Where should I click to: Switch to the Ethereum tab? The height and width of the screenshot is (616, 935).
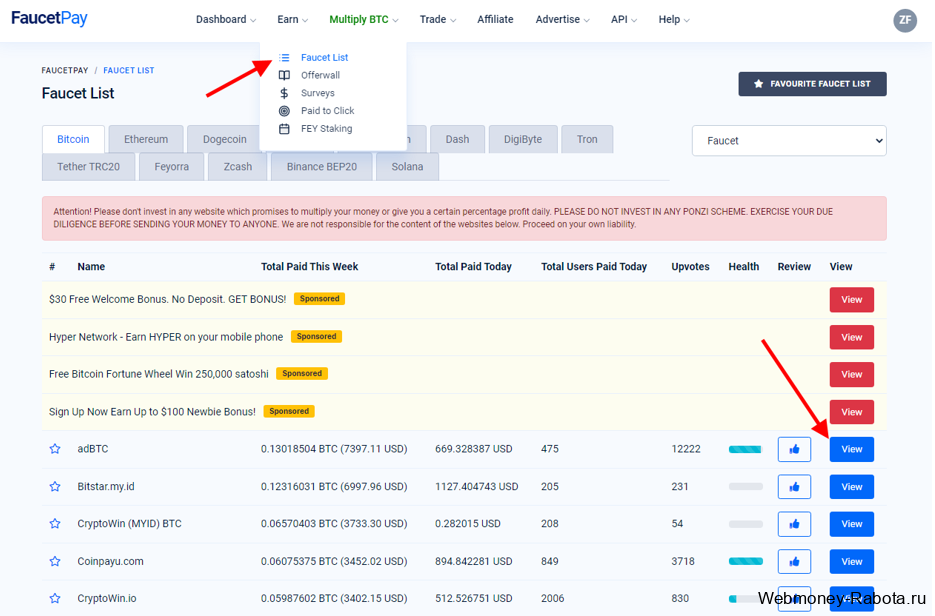click(146, 139)
